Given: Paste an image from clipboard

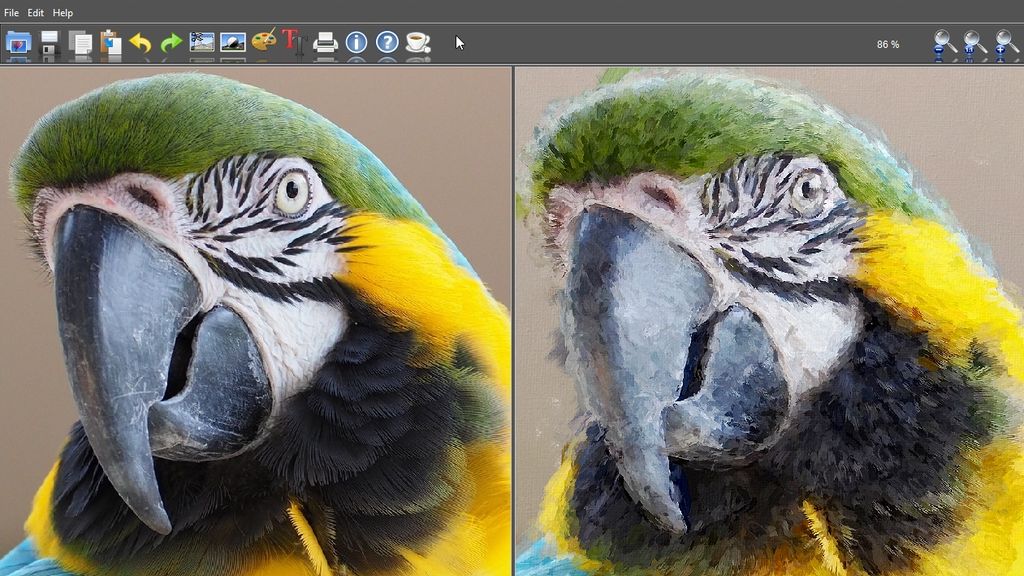Looking at the screenshot, I should coord(110,42).
